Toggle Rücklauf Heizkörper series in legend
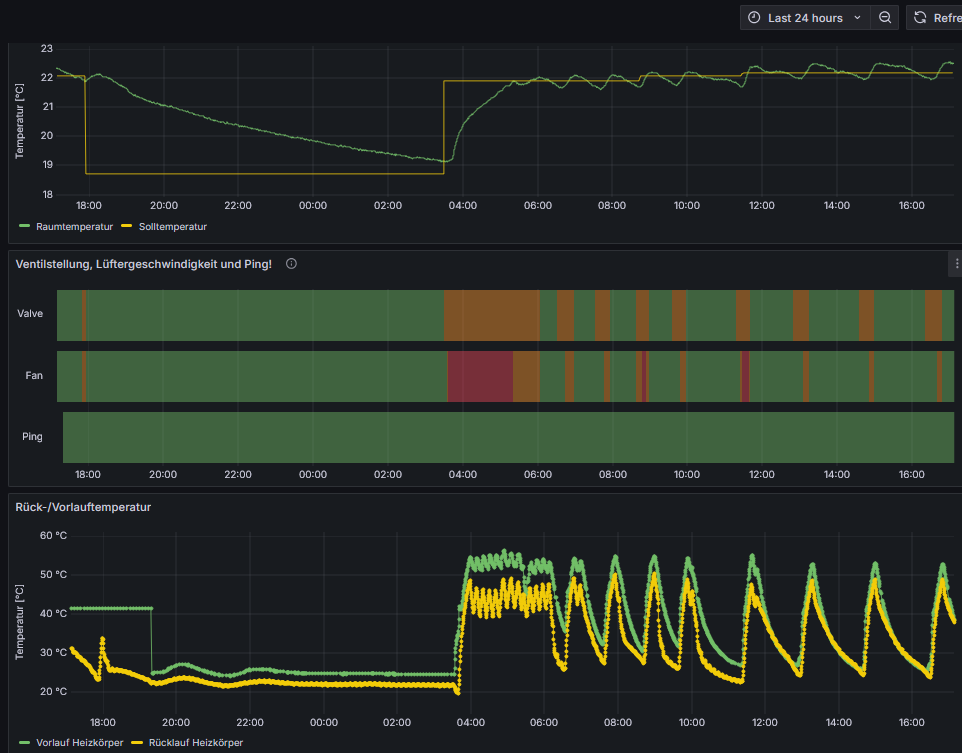This screenshot has width=962, height=753. click(196, 743)
